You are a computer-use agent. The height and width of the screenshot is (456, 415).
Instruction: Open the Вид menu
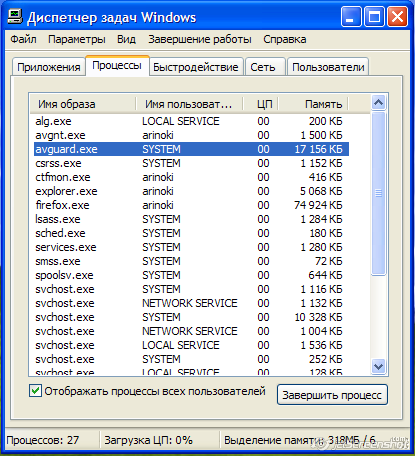126,39
